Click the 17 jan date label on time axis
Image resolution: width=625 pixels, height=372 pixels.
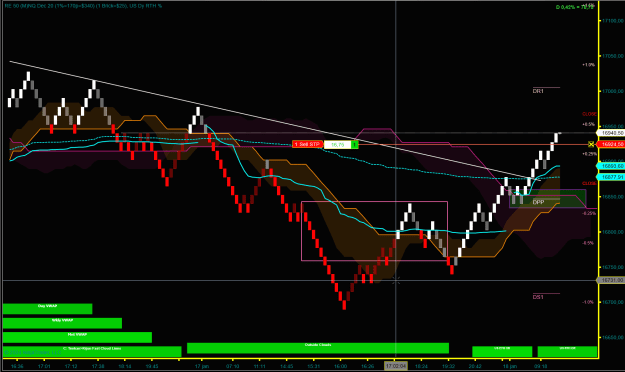(202, 366)
